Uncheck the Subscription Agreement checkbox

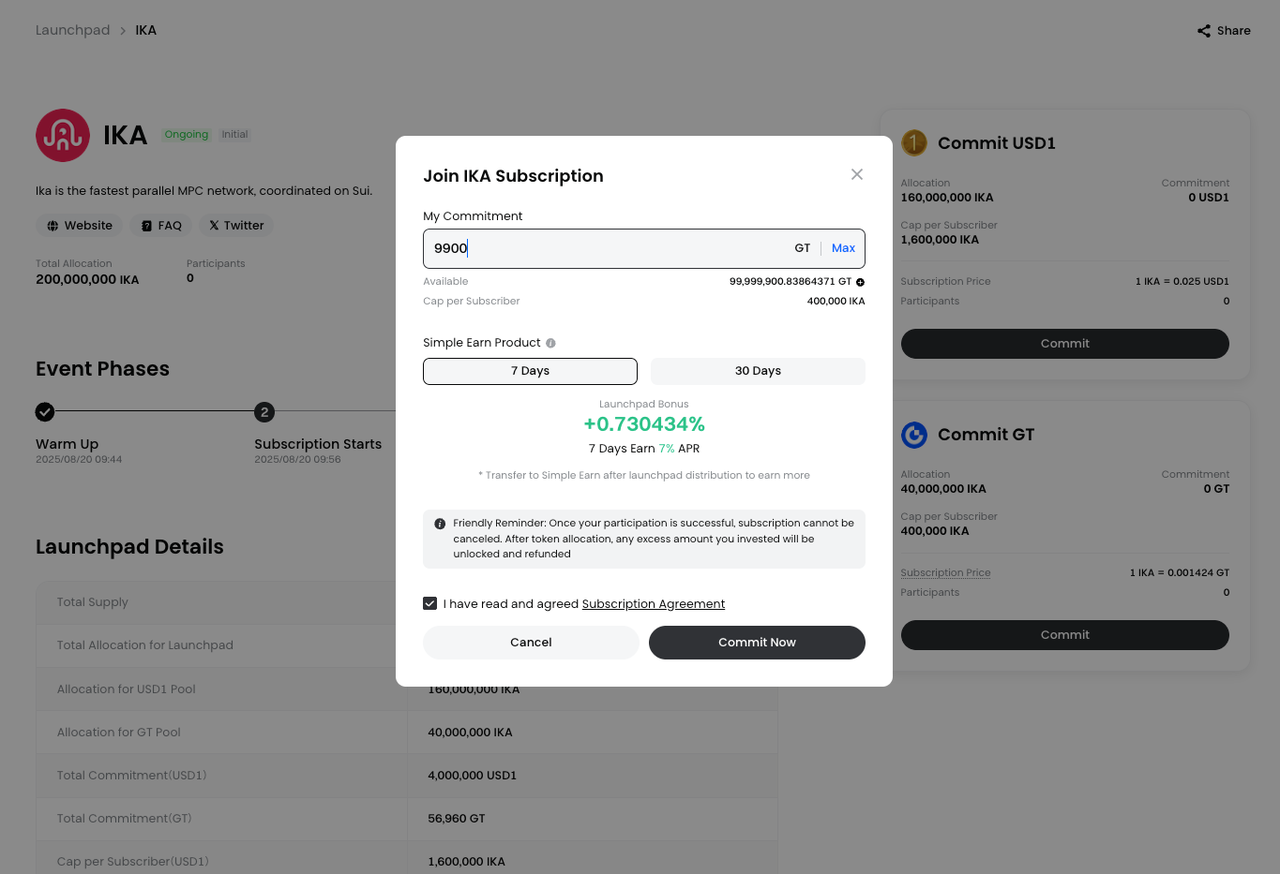point(430,604)
